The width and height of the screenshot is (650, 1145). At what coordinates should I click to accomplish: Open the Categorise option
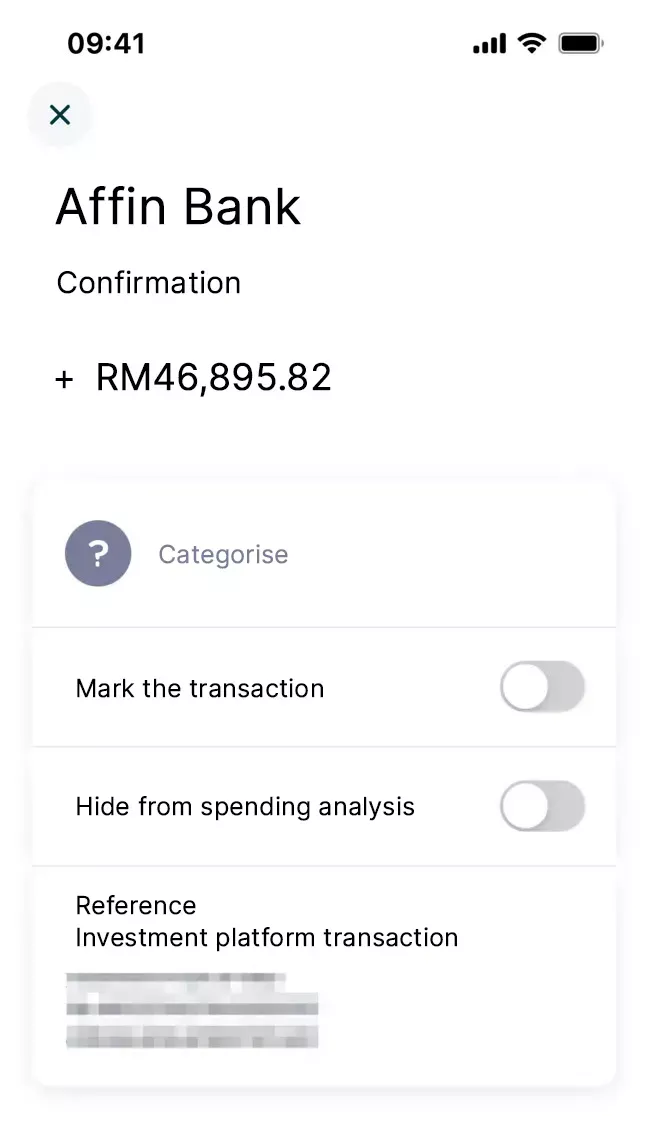223,554
